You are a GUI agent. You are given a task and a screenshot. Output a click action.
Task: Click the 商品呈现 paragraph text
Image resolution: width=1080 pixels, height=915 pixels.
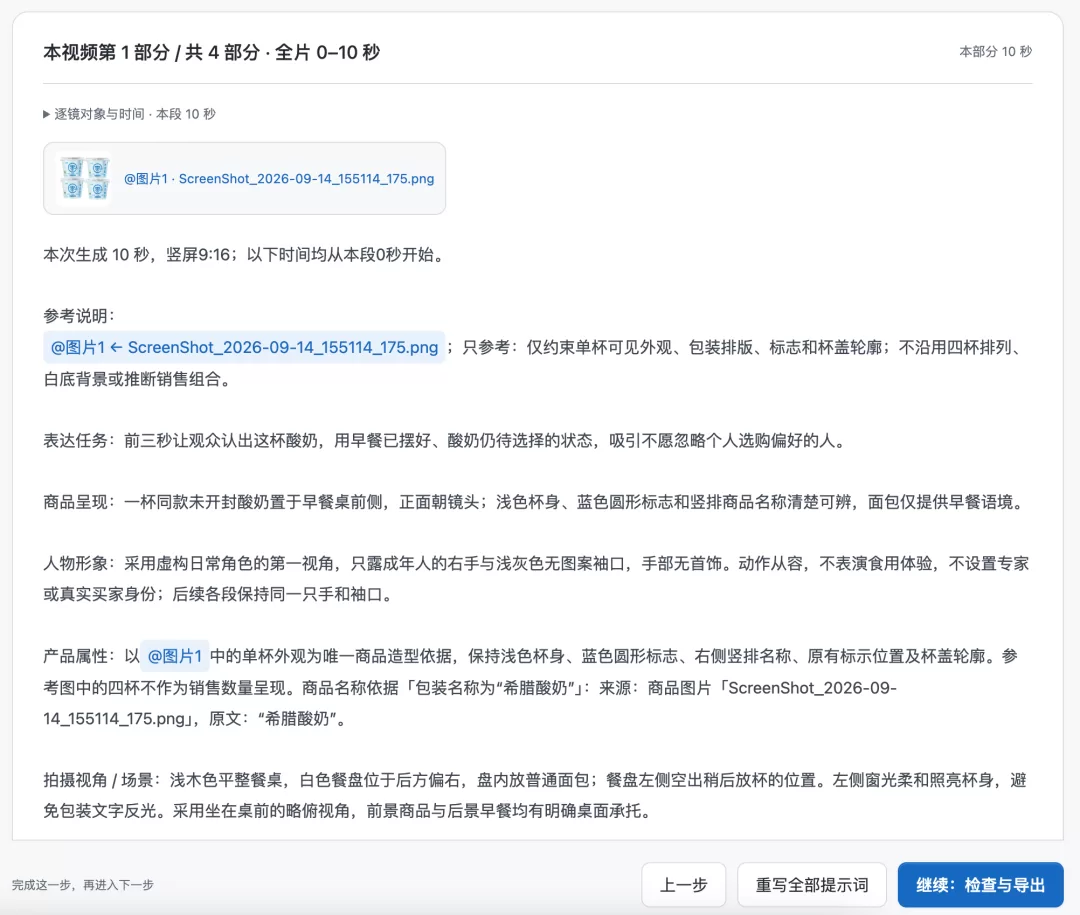coord(535,502)
